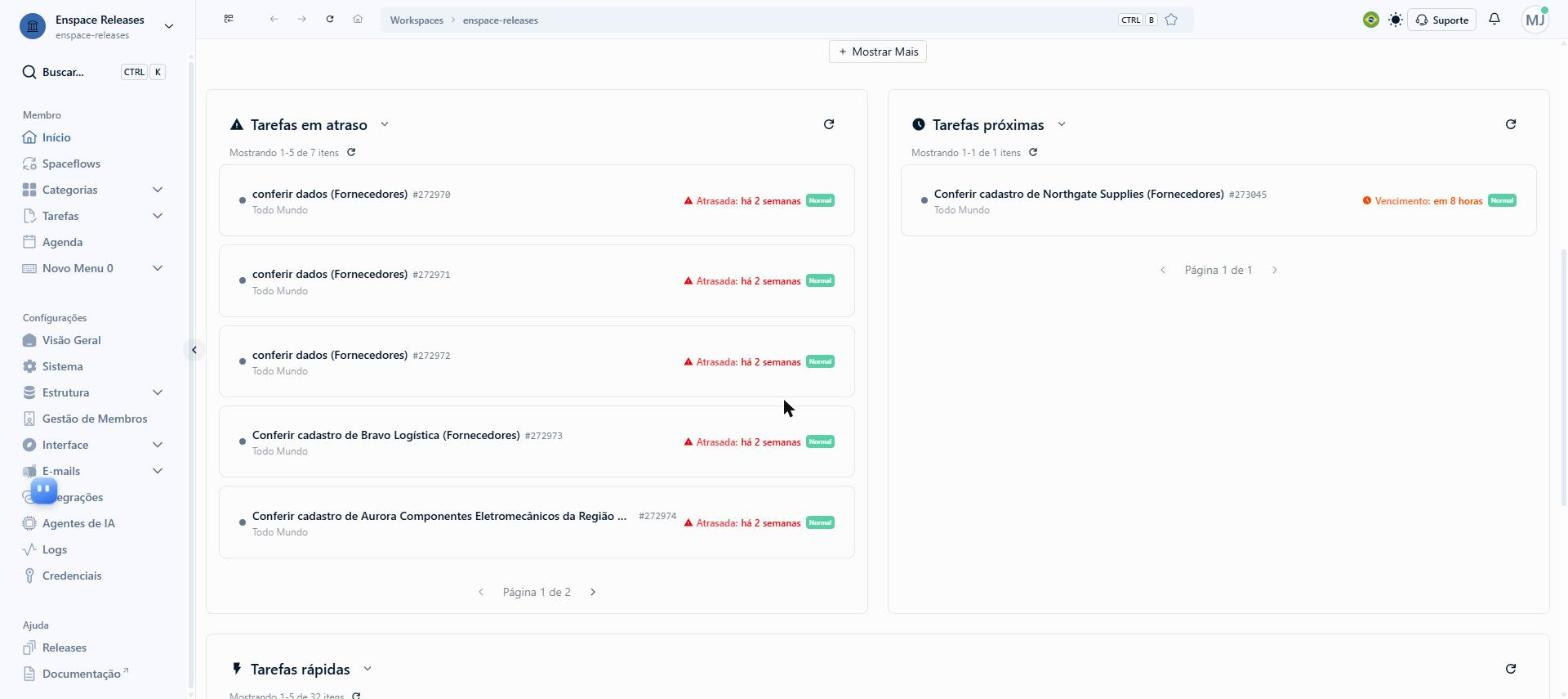This screenshot has width=1568, height=699.
Task: Go to Início in sidebar
Action: point(56,138)
